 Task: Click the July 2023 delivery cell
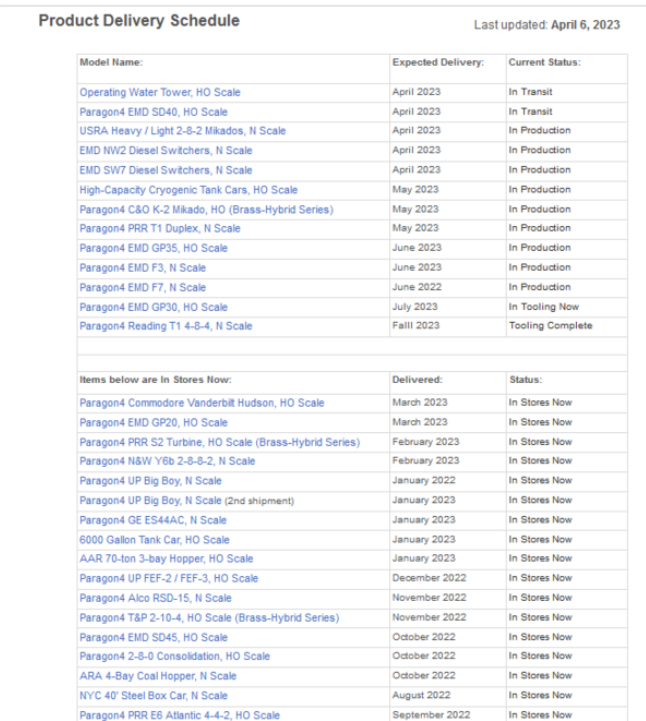tap(415, 307)
